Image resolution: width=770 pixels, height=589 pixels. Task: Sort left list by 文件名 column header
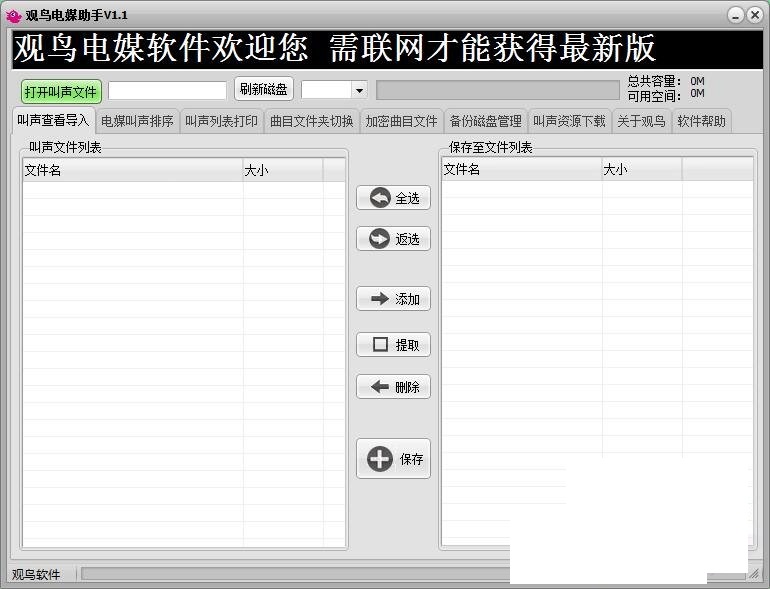[132, 171]
